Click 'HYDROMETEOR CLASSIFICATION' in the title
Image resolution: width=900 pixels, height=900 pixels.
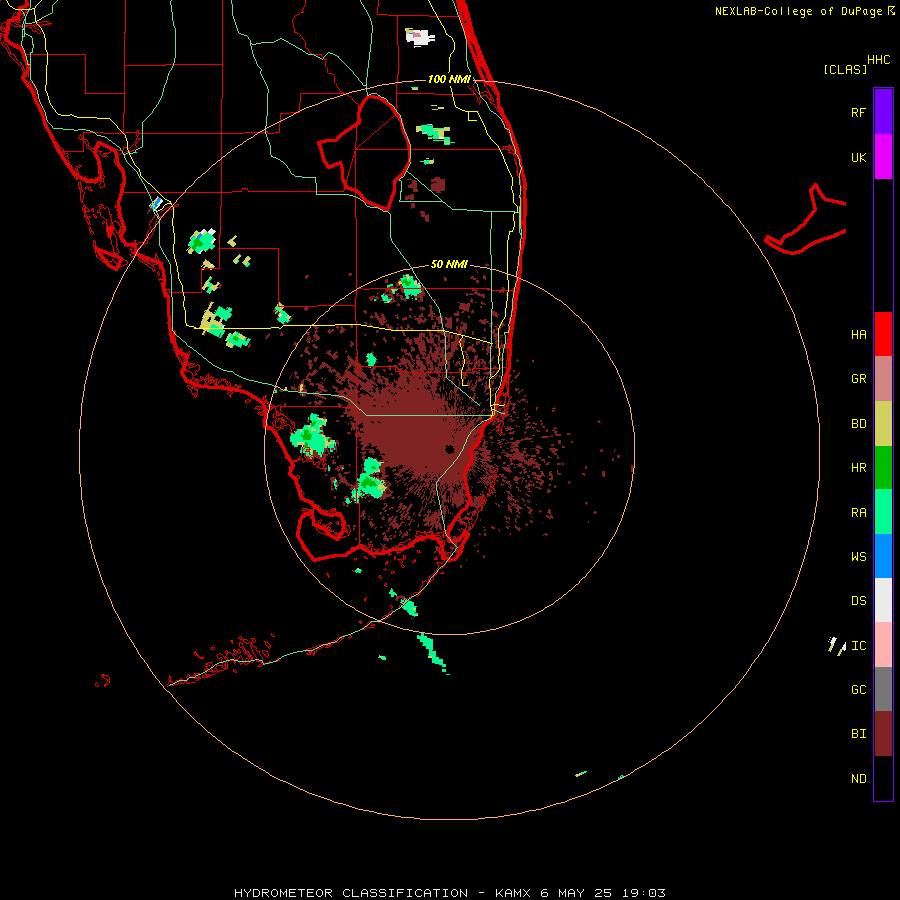(x=351, y=893)
